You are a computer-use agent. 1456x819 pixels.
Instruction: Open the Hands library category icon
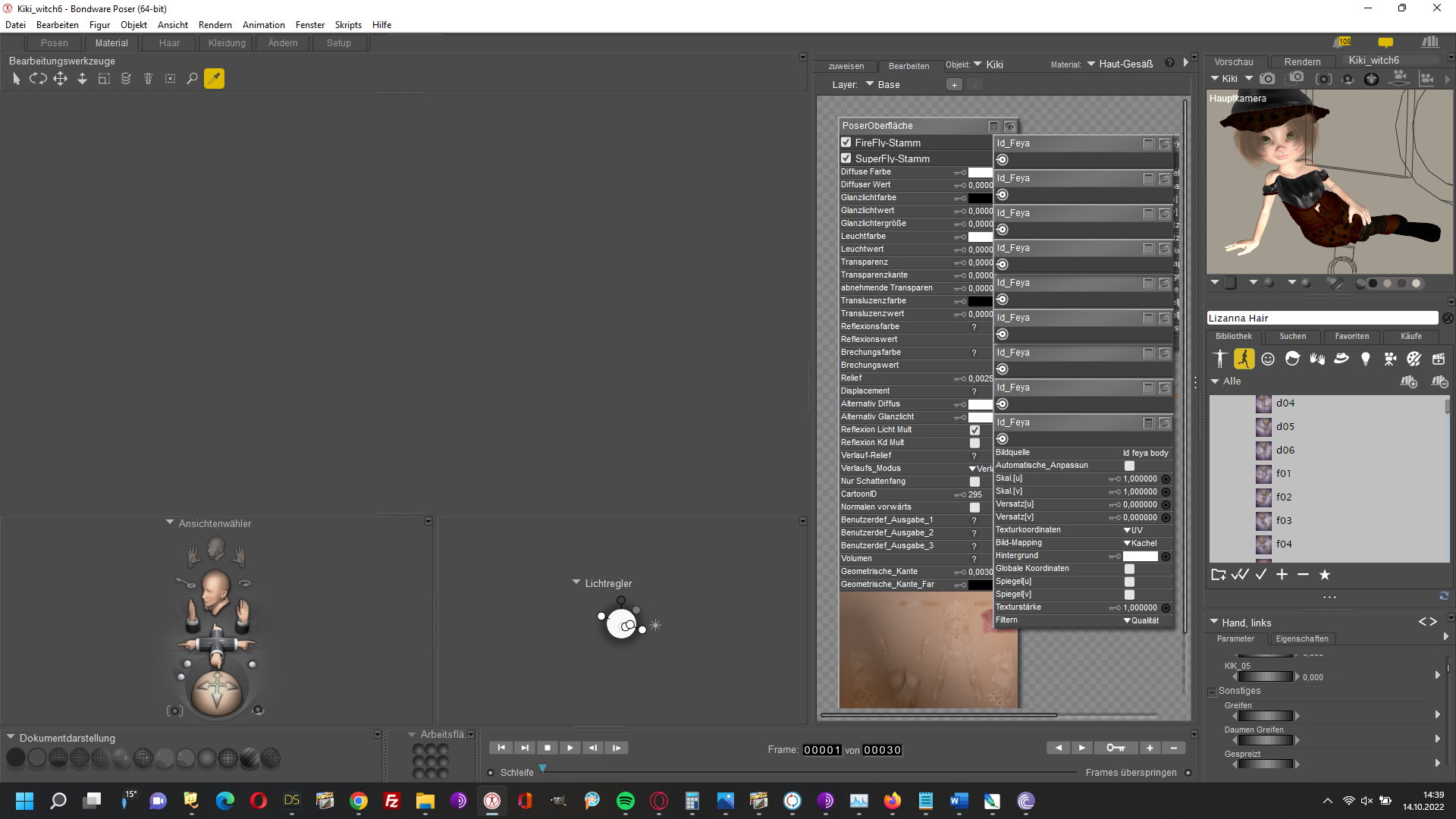click(1317, 359)
